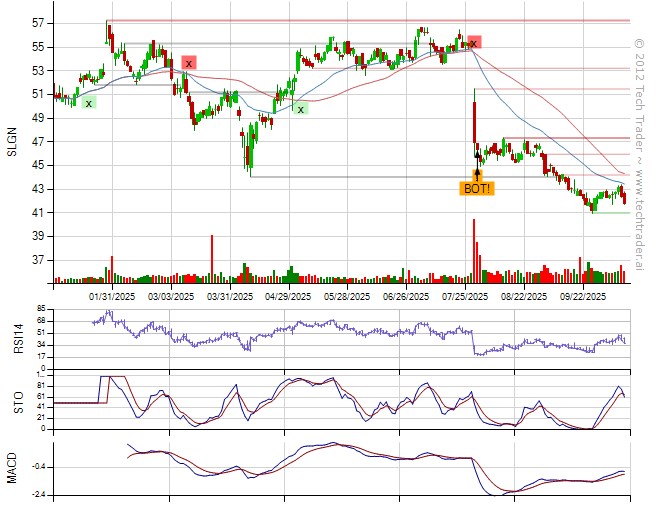
Task: Click the orange BOT! marker
Action: coord(477,188)
